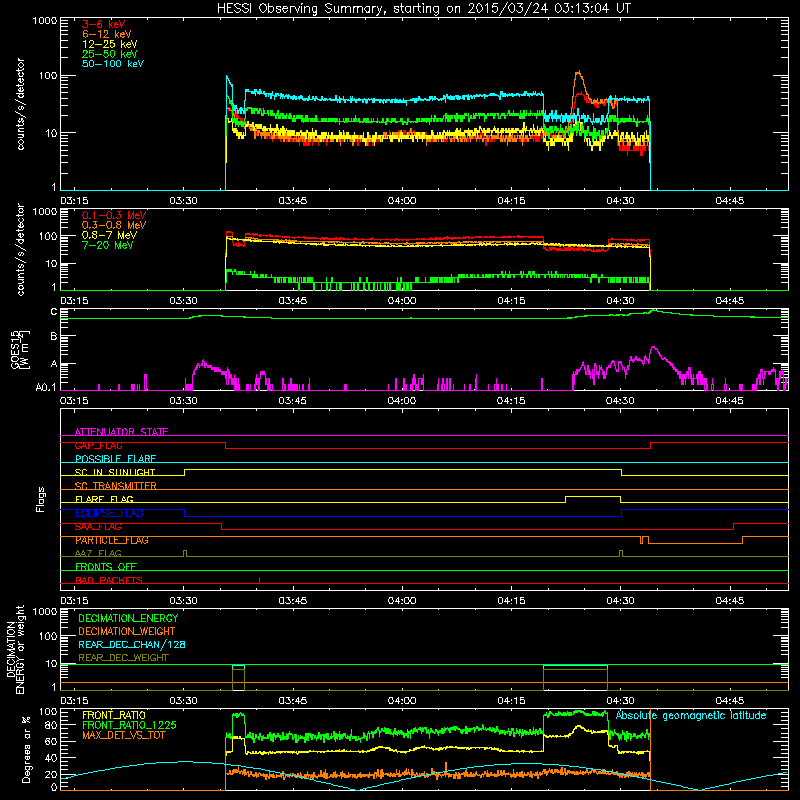Screen dimensions: 800x800
Task: Select the FRONT_RATIO legend label
Action: point(114,715)
